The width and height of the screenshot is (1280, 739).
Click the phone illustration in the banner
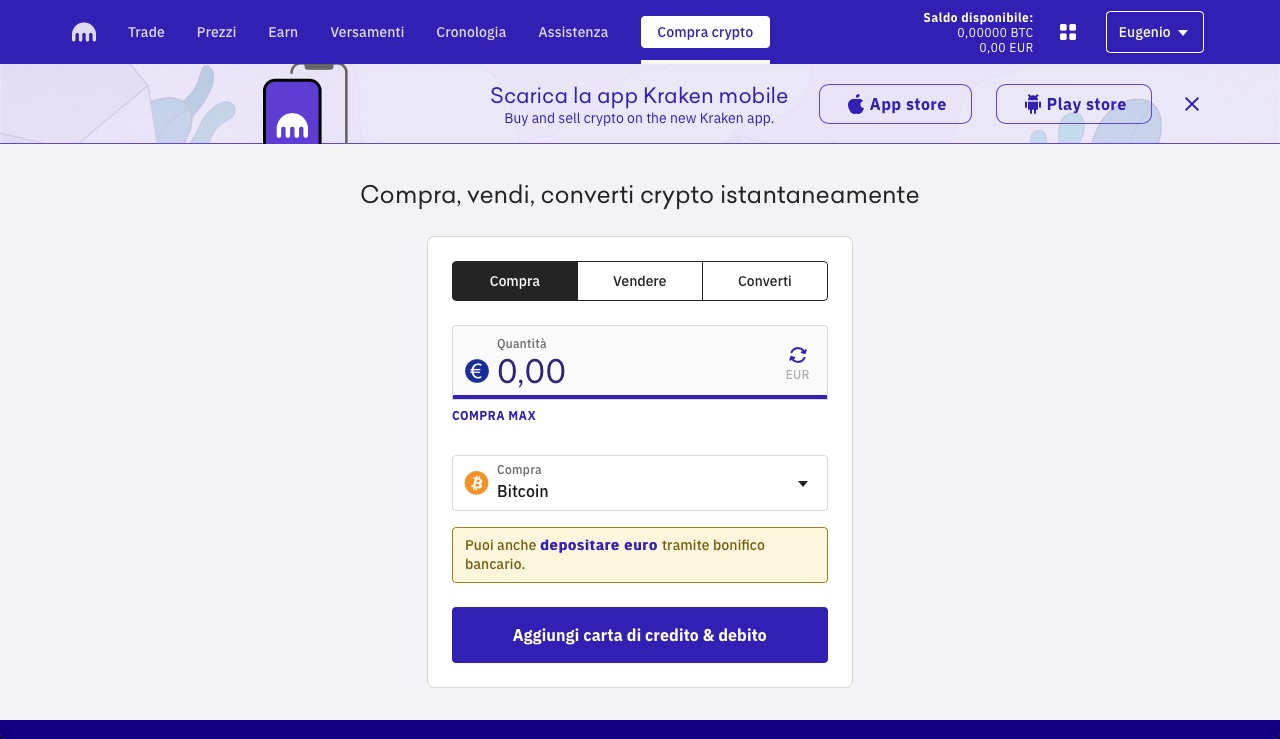click(x=304, y=104)
